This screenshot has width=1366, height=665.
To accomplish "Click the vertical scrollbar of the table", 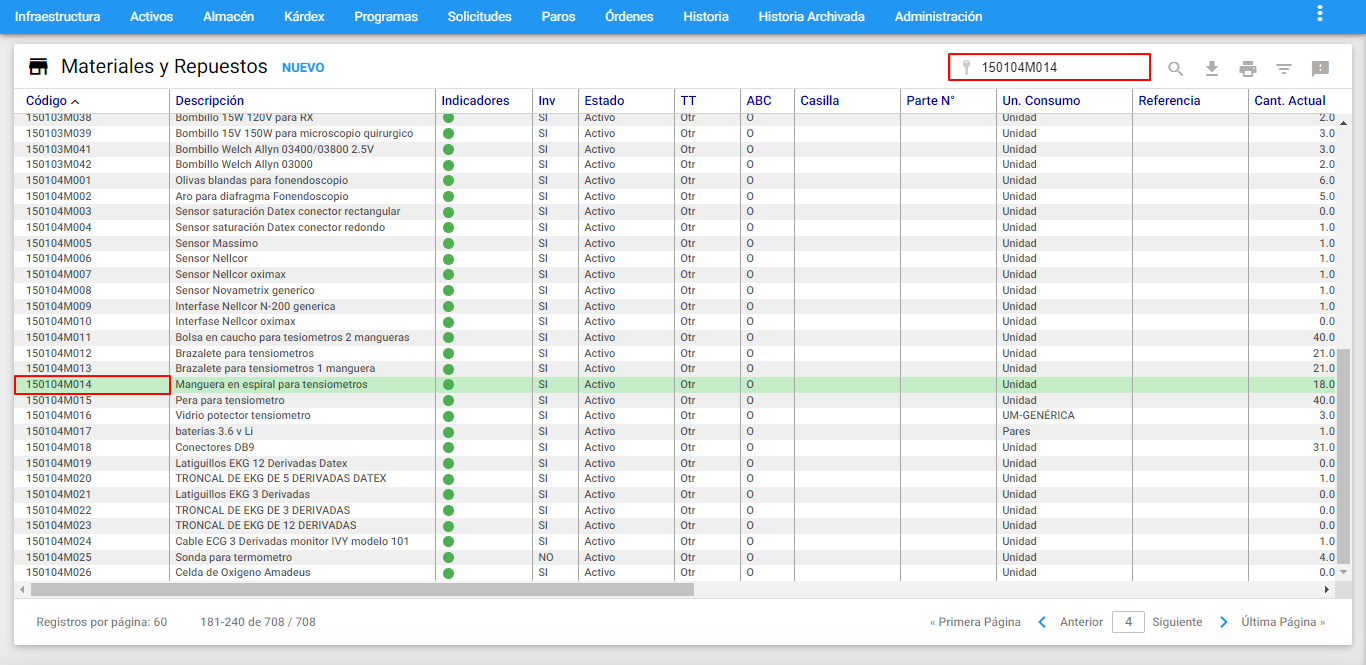I will pyautogui.click(x=1344, y=456).
